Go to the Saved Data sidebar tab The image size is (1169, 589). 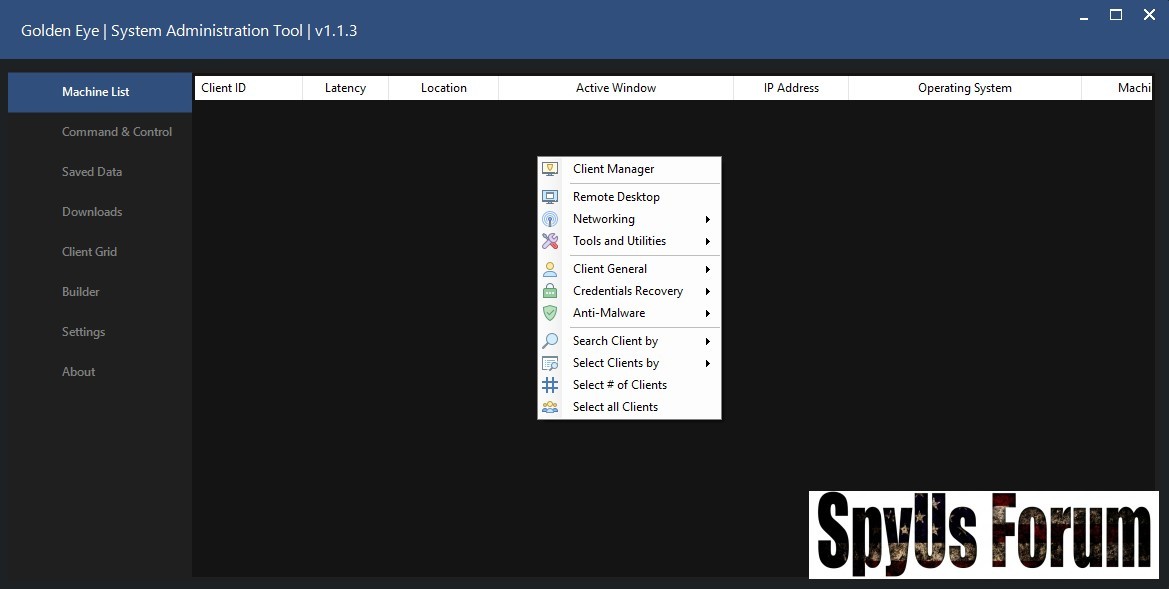[x=92, y=172]
